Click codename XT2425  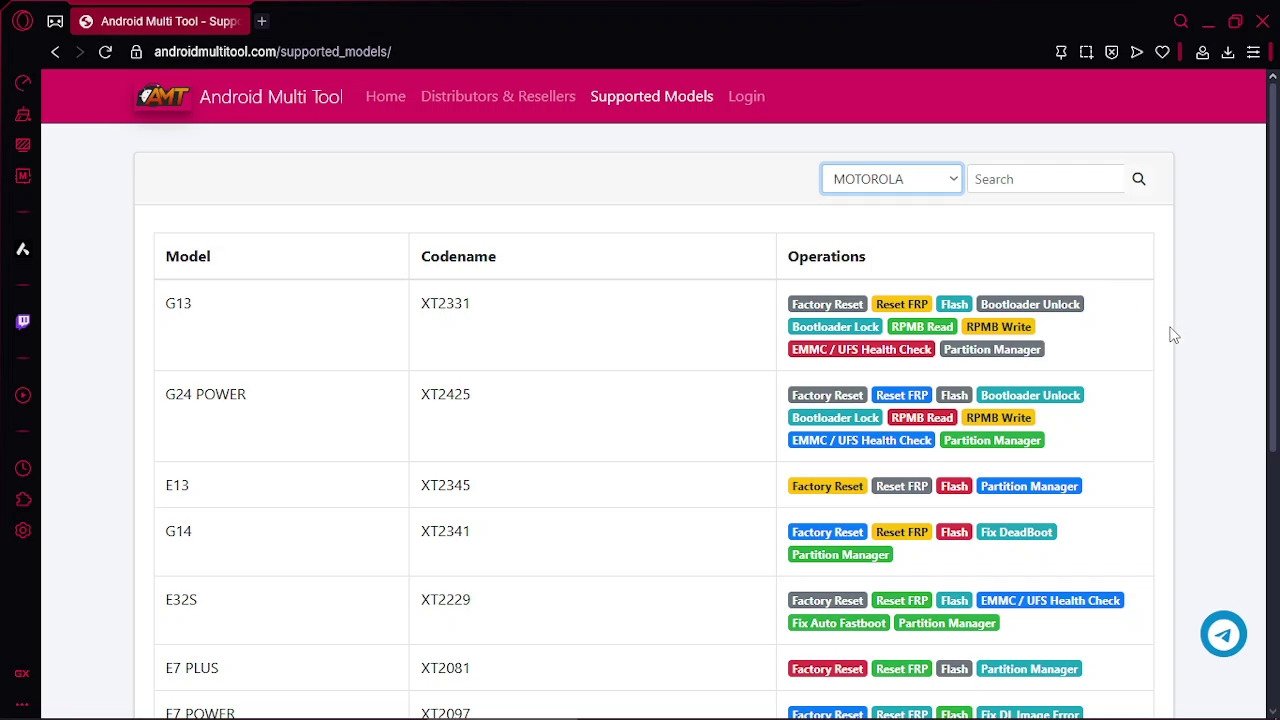tap(445, 394)
